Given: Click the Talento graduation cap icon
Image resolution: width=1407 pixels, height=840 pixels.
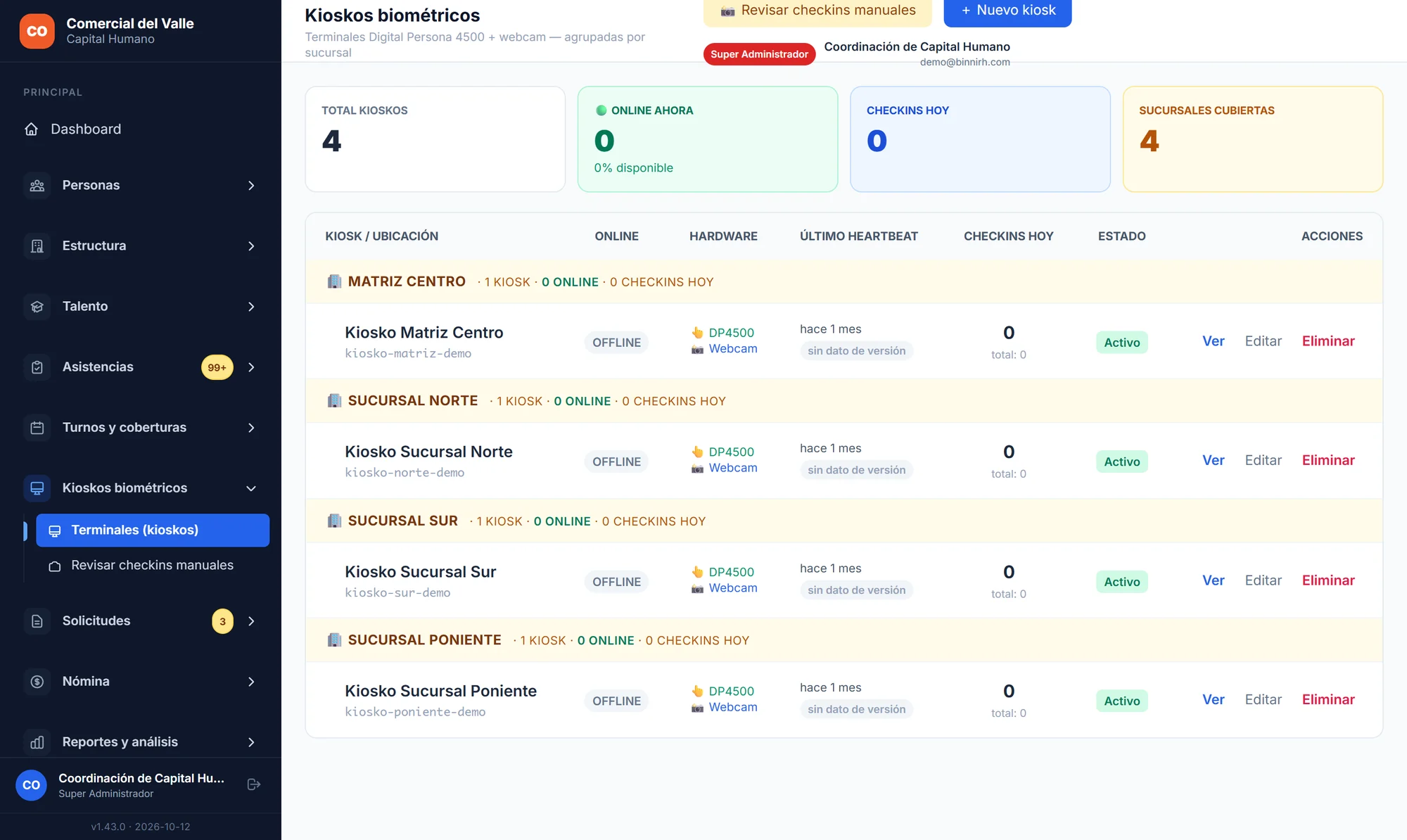Looking at the screenshot, I should click(x=37, y=306).
